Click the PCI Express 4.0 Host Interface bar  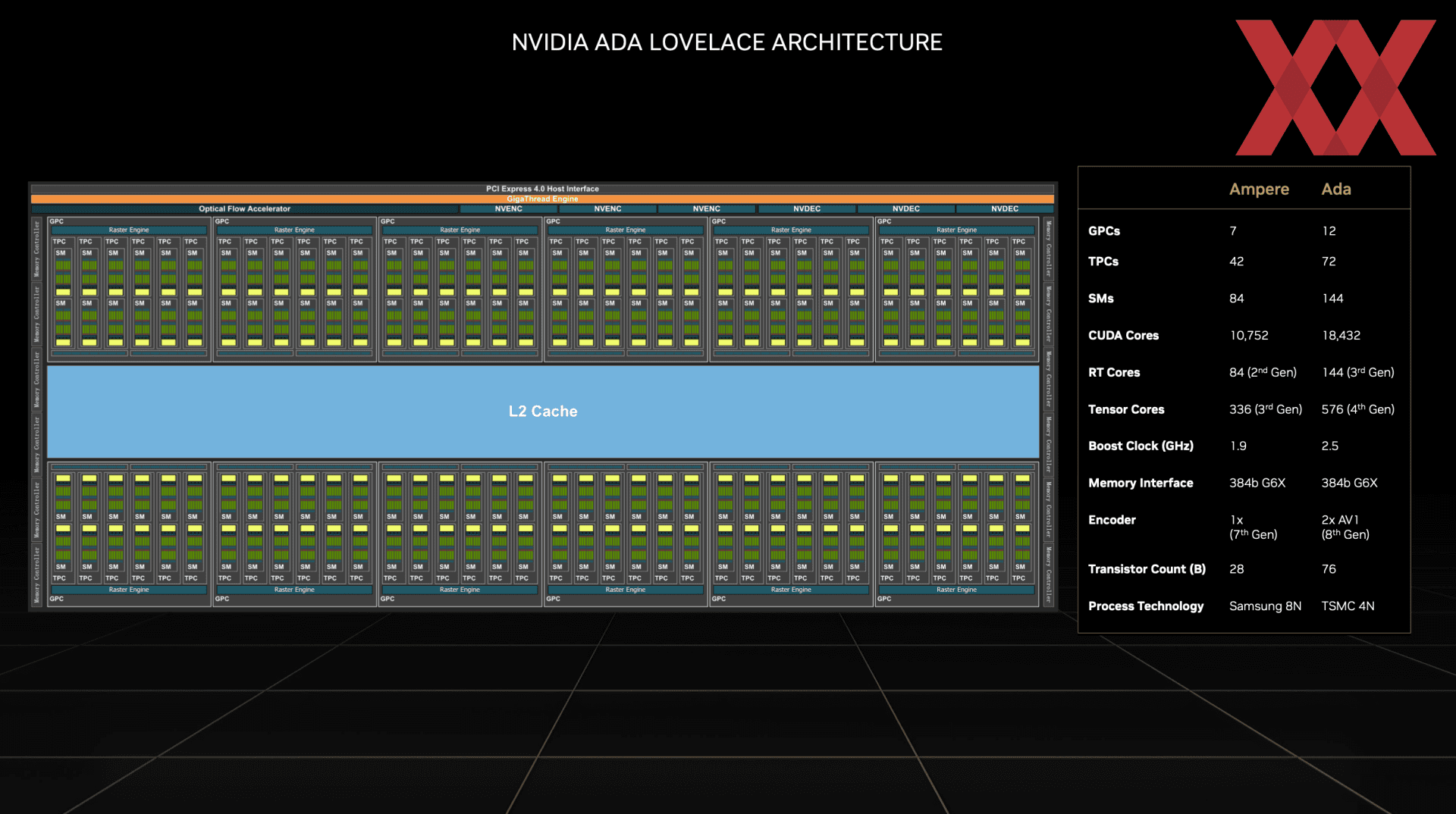point(542,189)
